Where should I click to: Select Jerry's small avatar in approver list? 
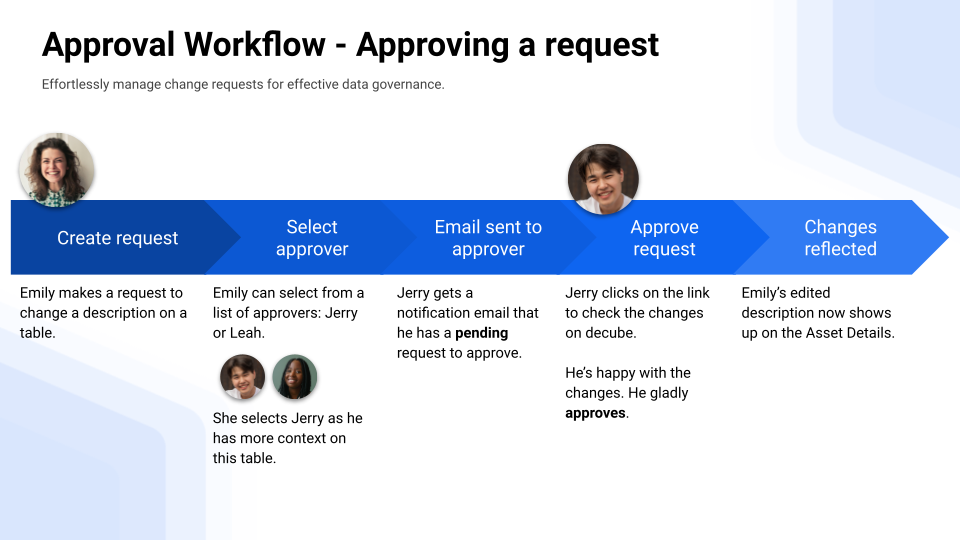tap(242, 377)
